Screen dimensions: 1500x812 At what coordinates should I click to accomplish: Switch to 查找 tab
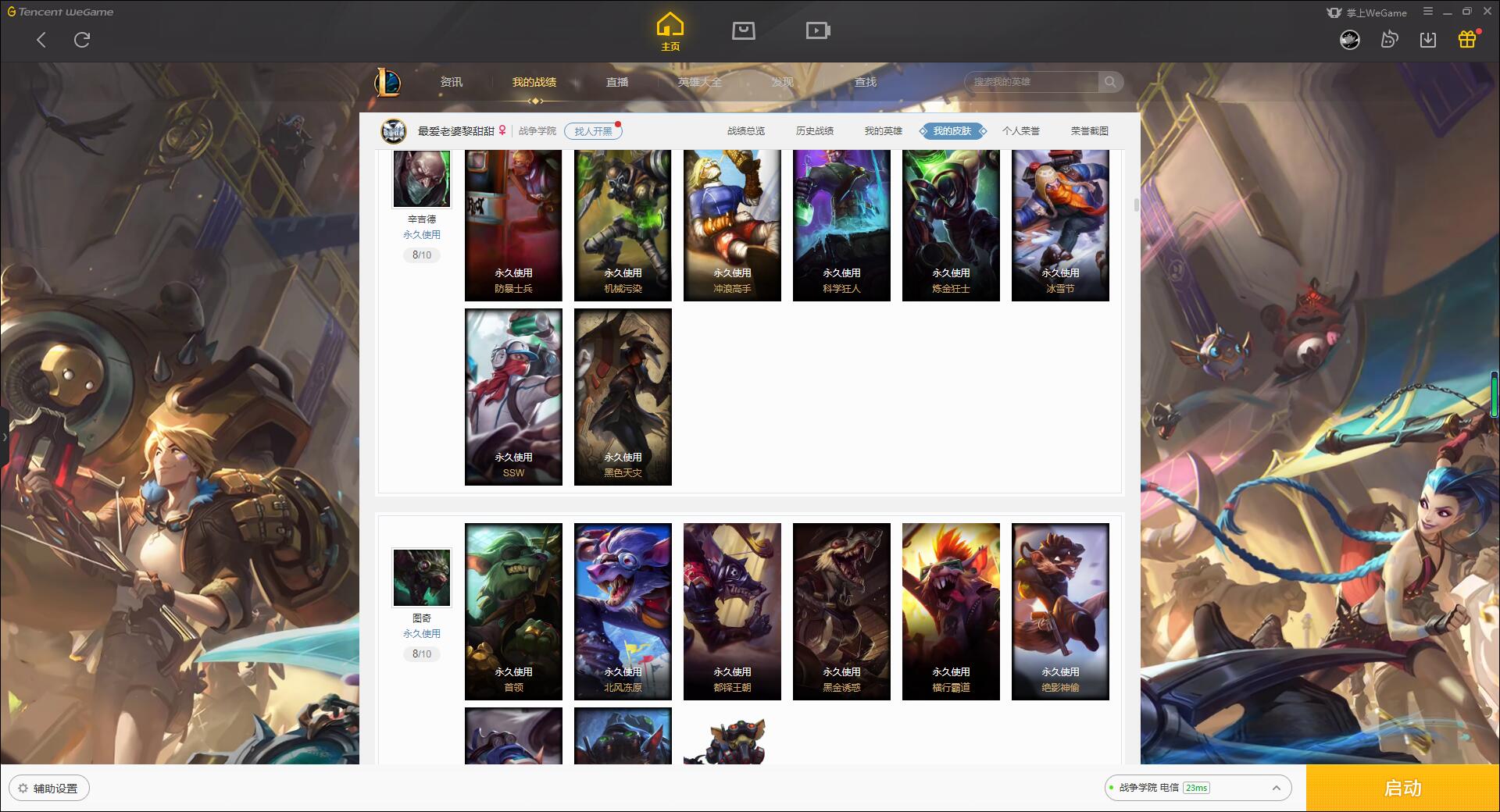point(866,82)
